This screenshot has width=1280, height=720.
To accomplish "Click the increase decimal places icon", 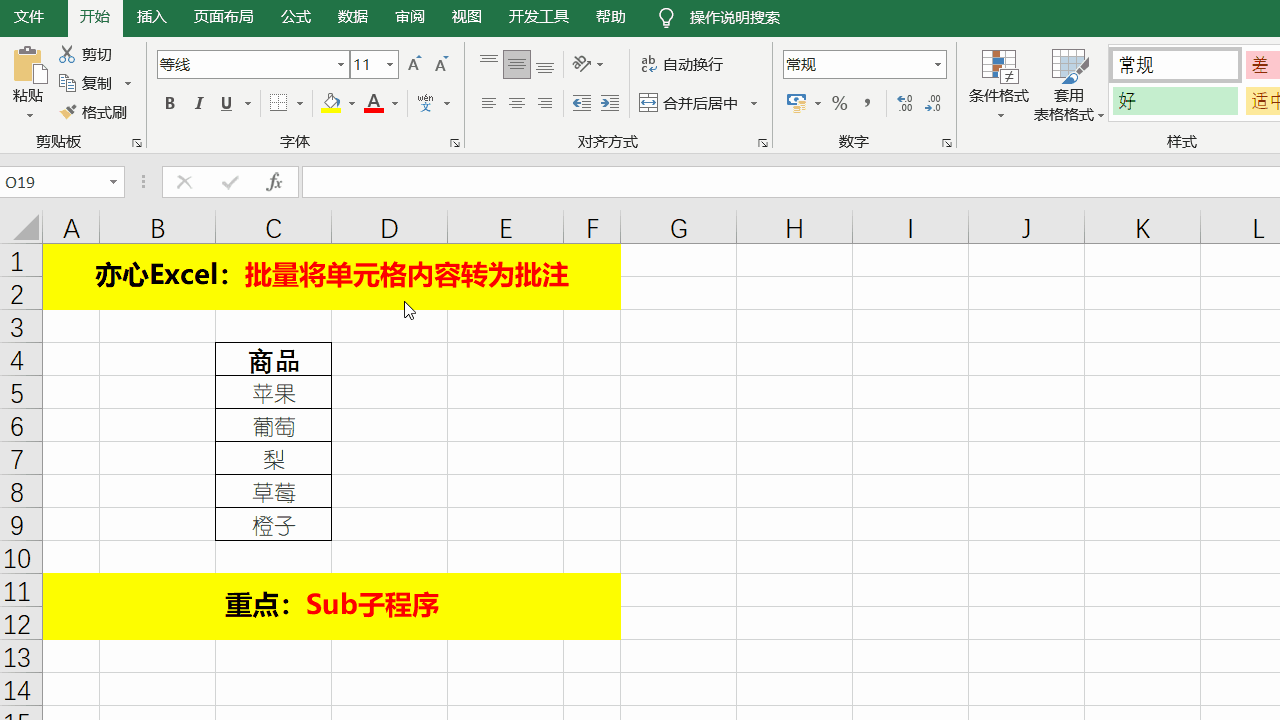I will click(905, 103).
